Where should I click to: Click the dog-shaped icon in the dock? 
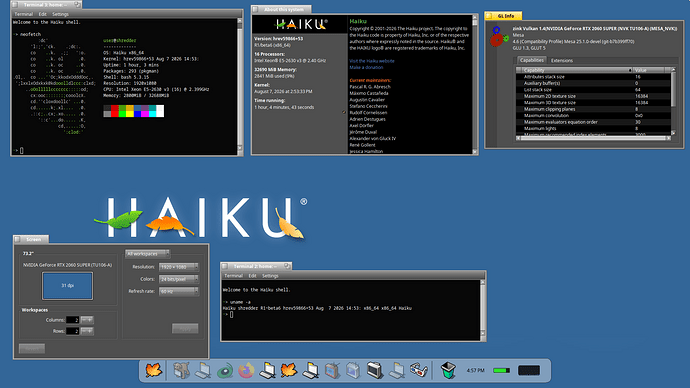(181, 370)
